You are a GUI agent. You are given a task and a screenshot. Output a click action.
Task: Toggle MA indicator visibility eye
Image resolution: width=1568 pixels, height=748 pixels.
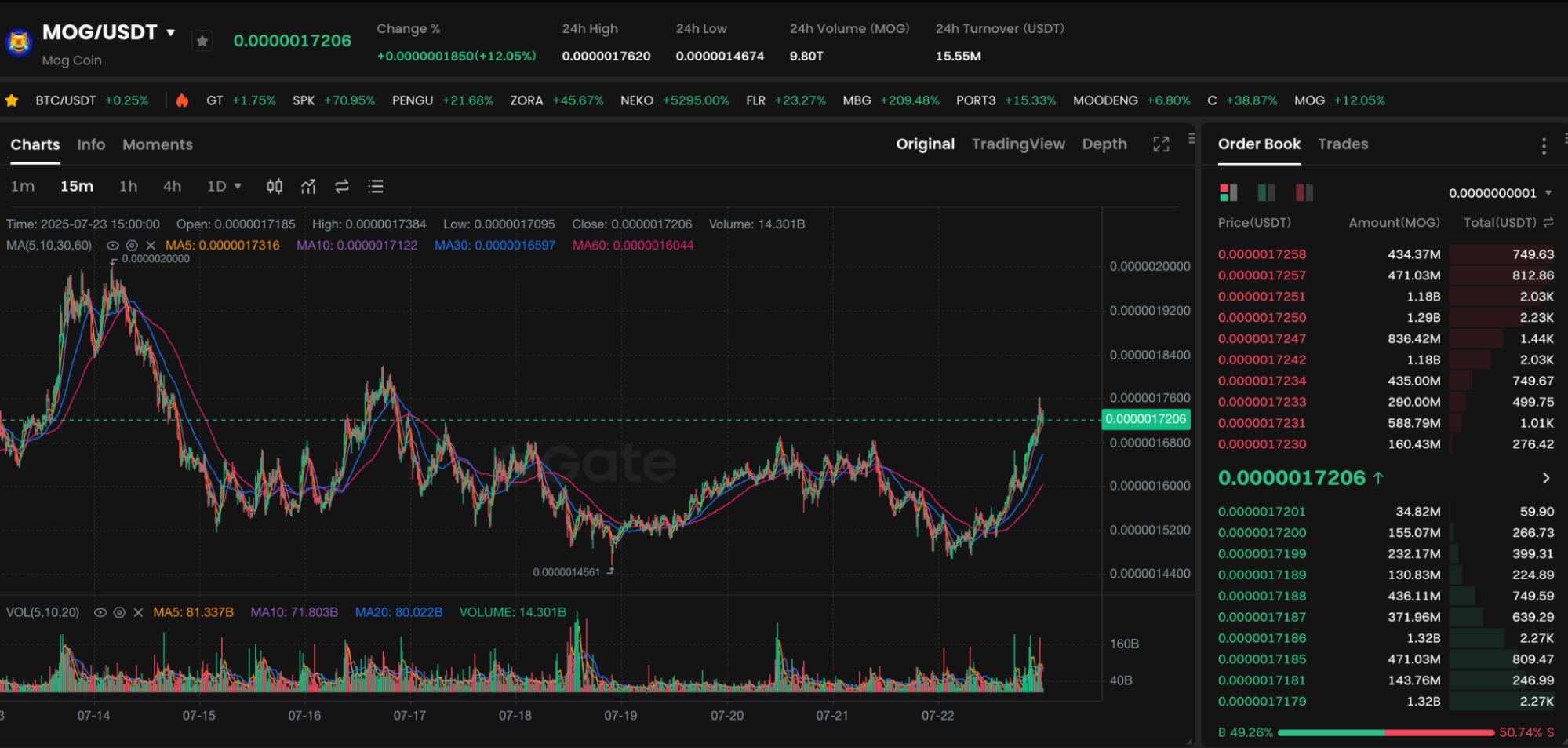(x=113, y=246)
